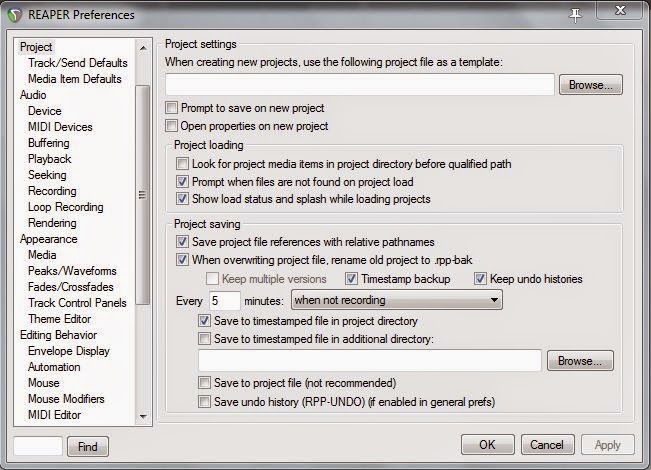The width and height of the screenshot is (651, 470).
Task: Click the autosave minutes field
Action: coord(224,300)
